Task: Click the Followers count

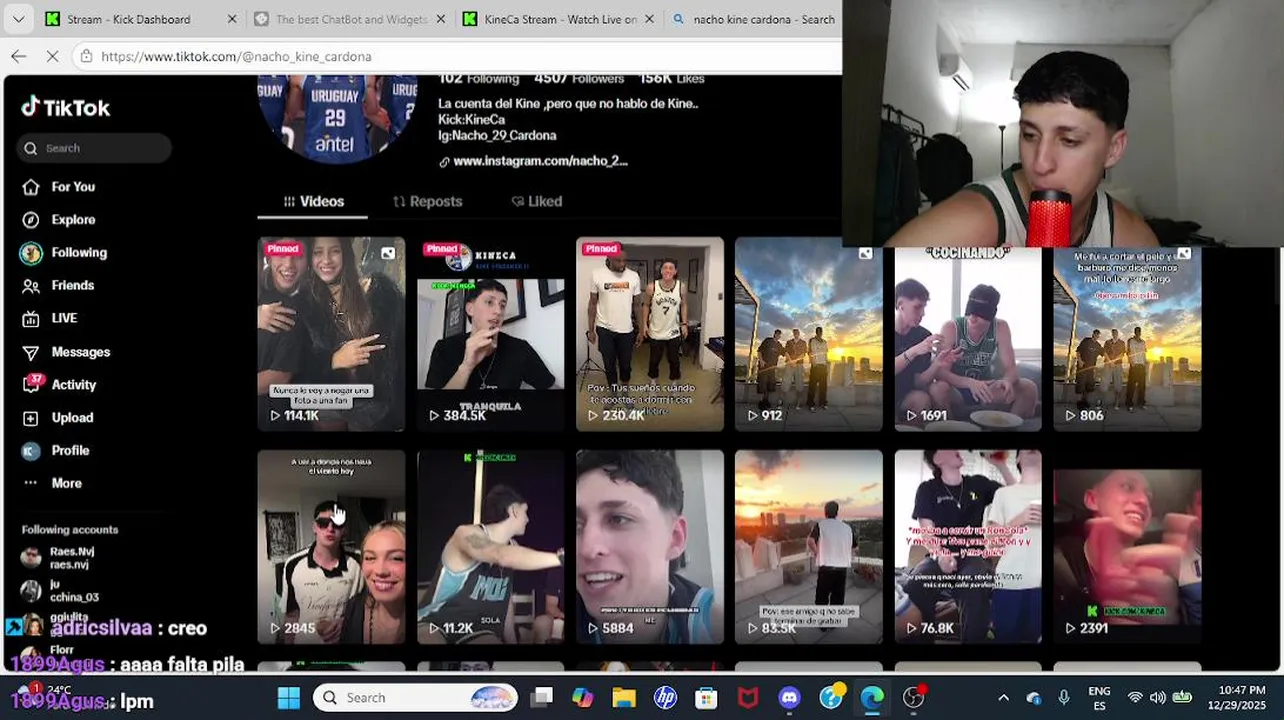Action: [579, 79]
